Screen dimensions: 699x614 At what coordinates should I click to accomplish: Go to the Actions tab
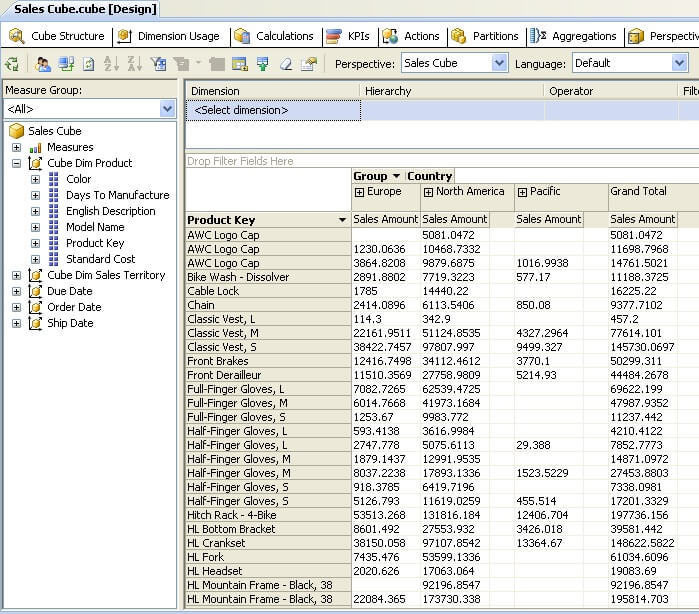click(x=411, y=36)
